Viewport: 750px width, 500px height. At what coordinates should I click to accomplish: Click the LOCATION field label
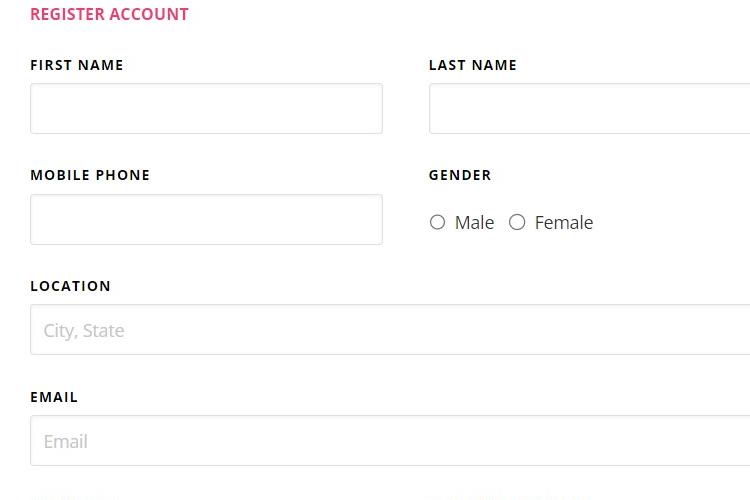(71, 286)
